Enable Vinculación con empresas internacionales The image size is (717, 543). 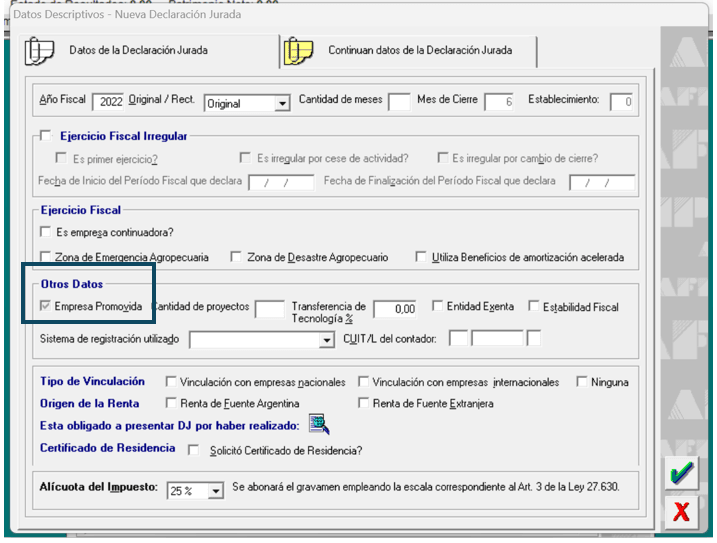click(x=363, y=382)
